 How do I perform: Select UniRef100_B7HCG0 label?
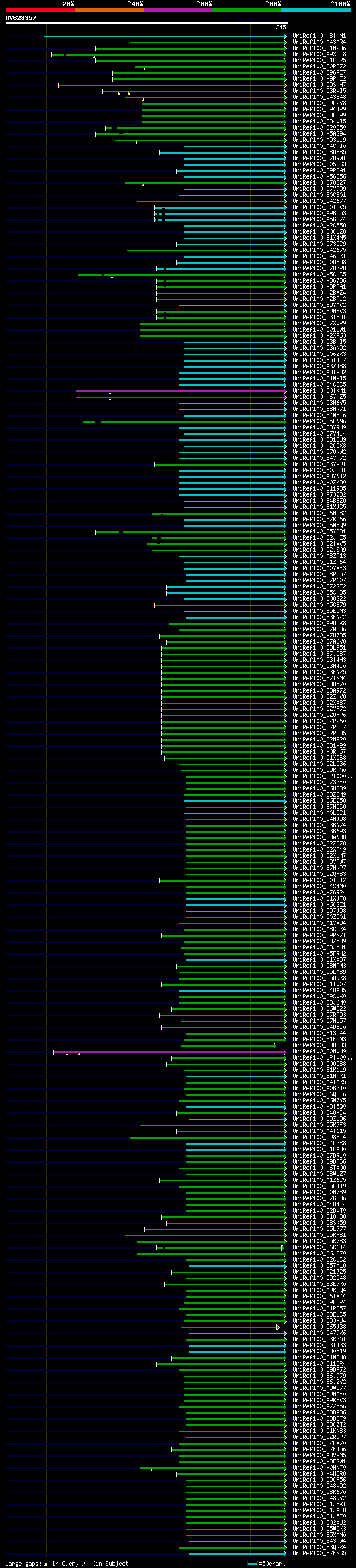(319, 807)
